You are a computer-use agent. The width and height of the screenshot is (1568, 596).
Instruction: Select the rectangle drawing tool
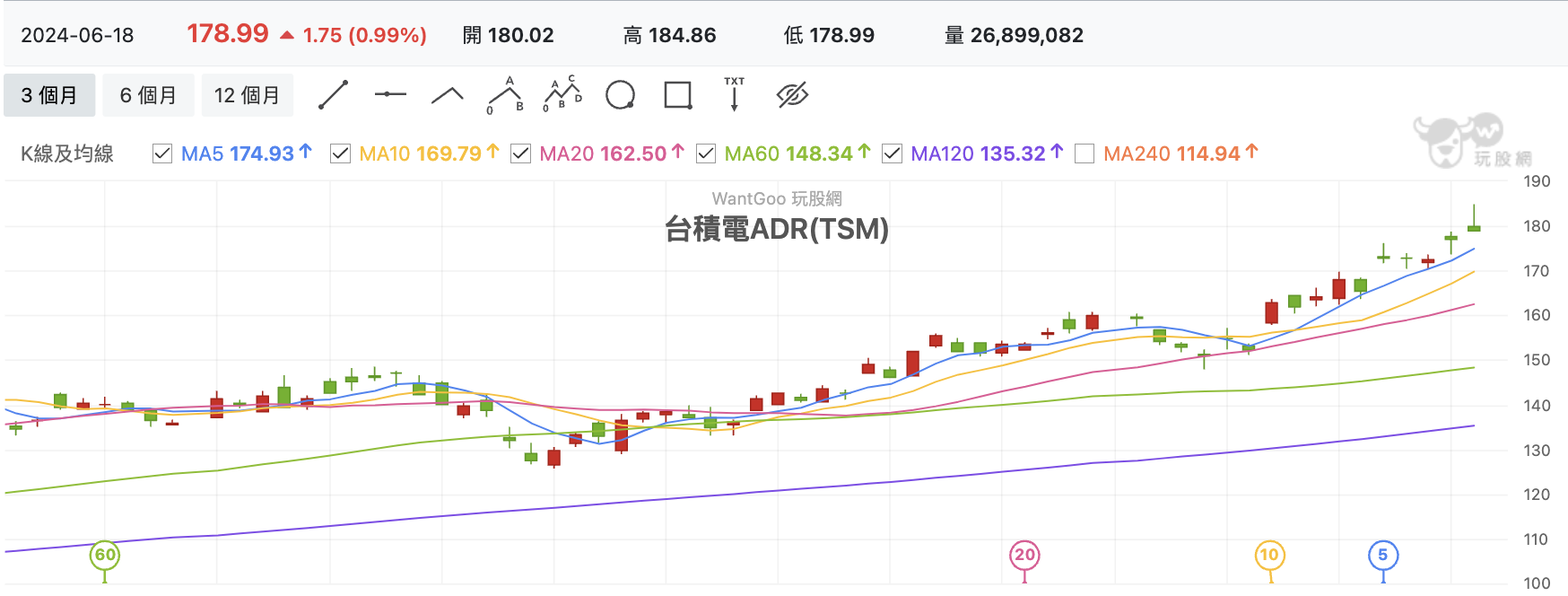678,95
